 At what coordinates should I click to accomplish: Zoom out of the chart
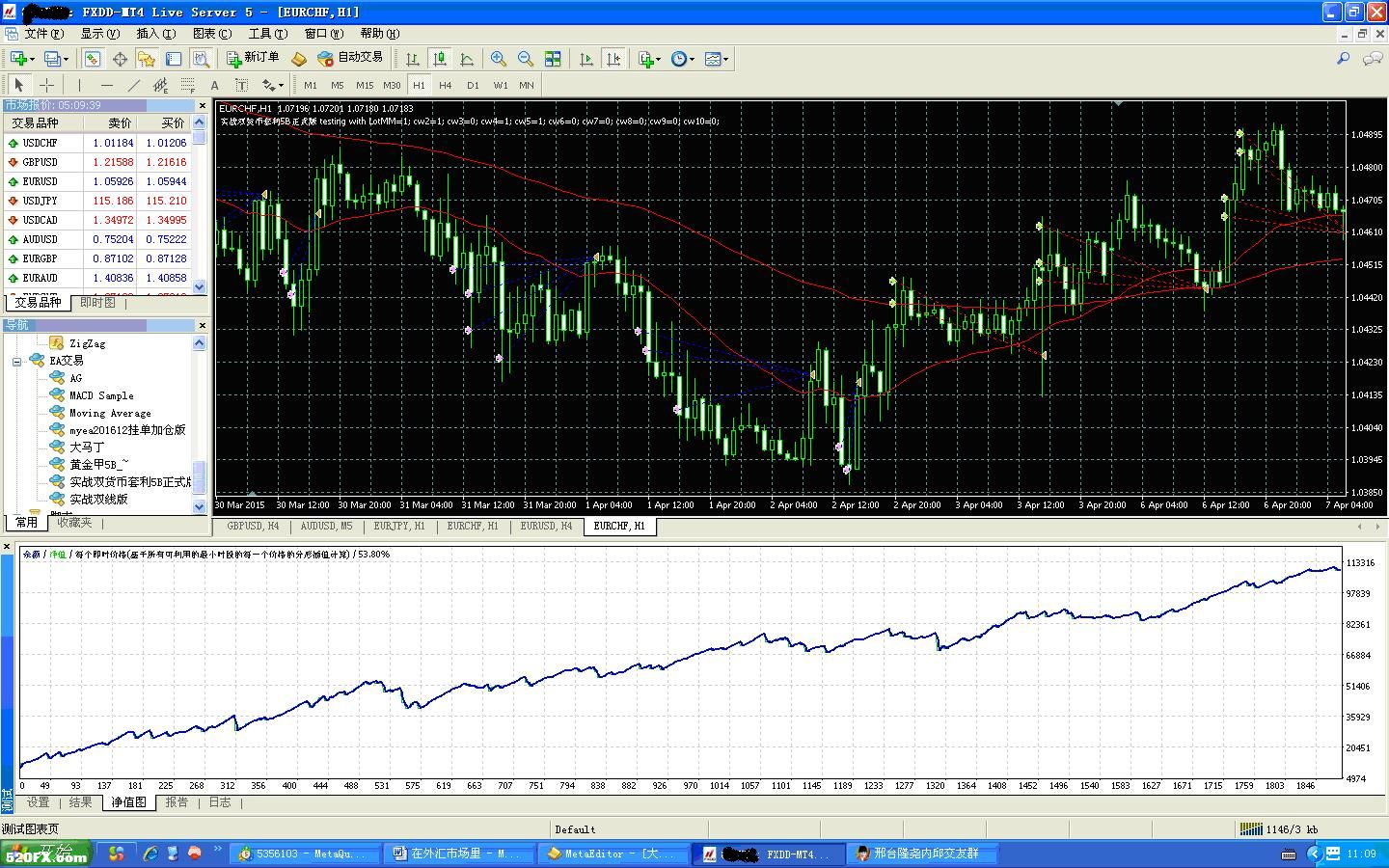(x=526, y=59)
